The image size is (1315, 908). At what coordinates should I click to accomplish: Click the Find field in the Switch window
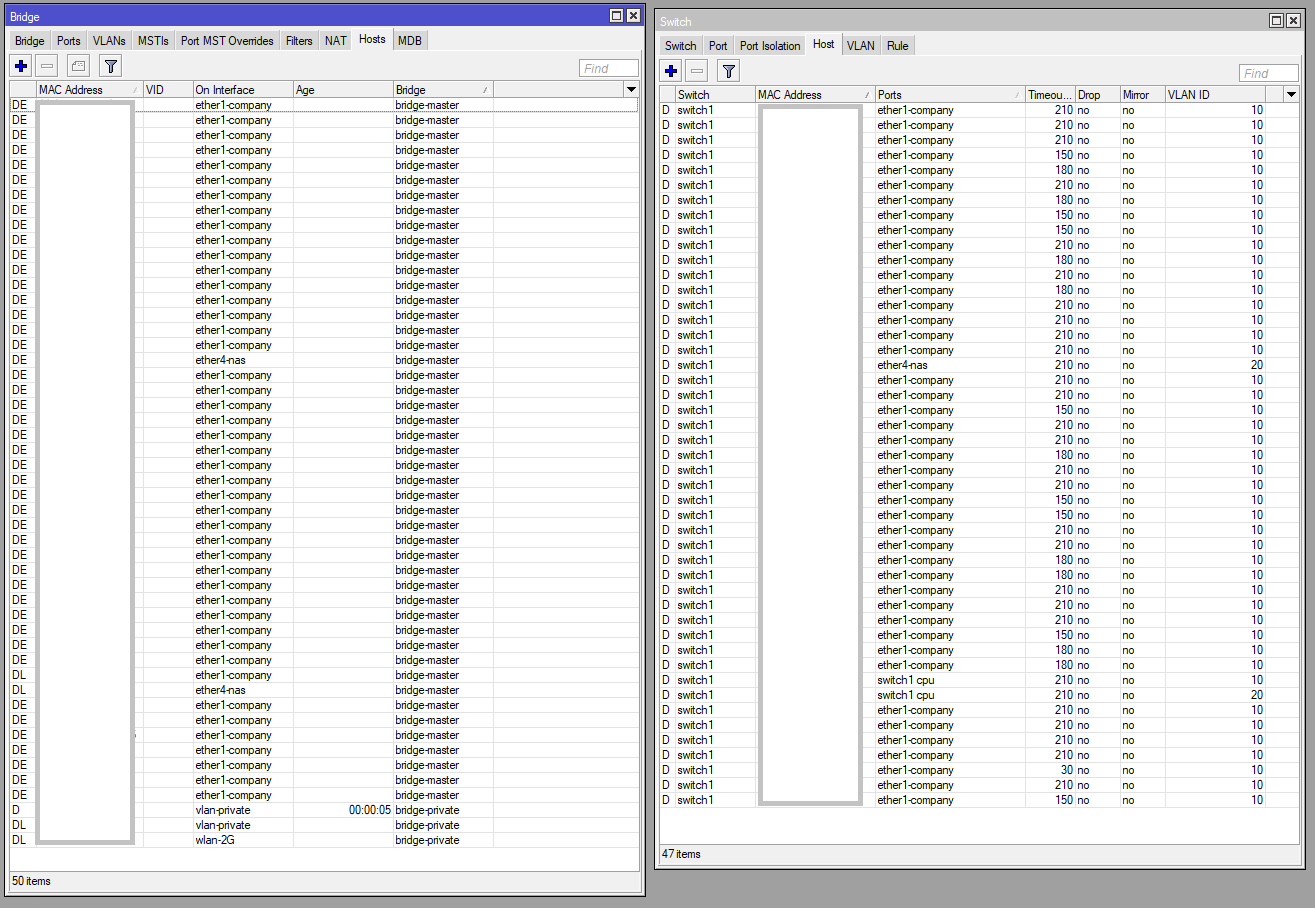tap(1268, 72)
